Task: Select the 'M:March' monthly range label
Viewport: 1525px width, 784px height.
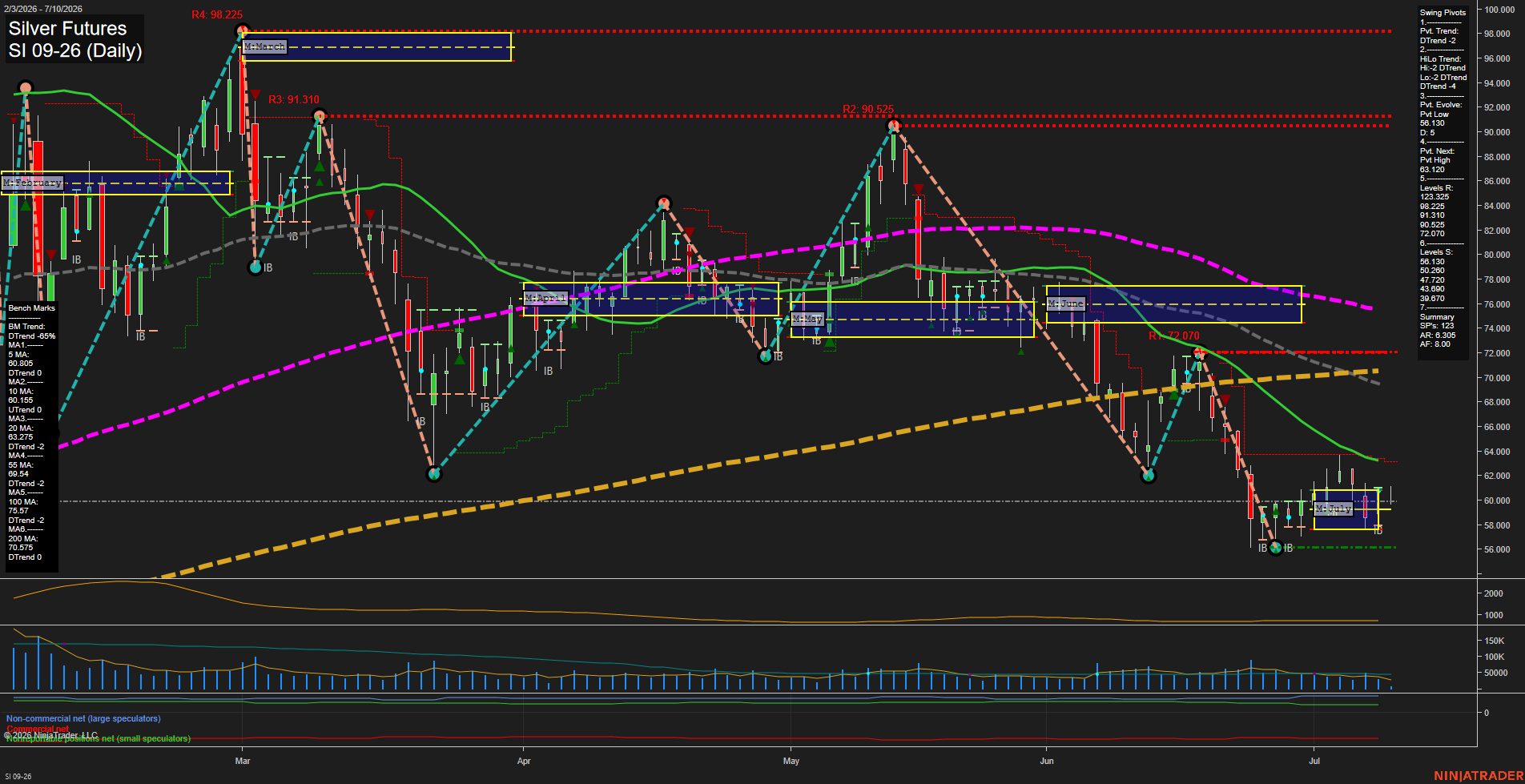Action: pyautogui.click(x=264, y=47)
